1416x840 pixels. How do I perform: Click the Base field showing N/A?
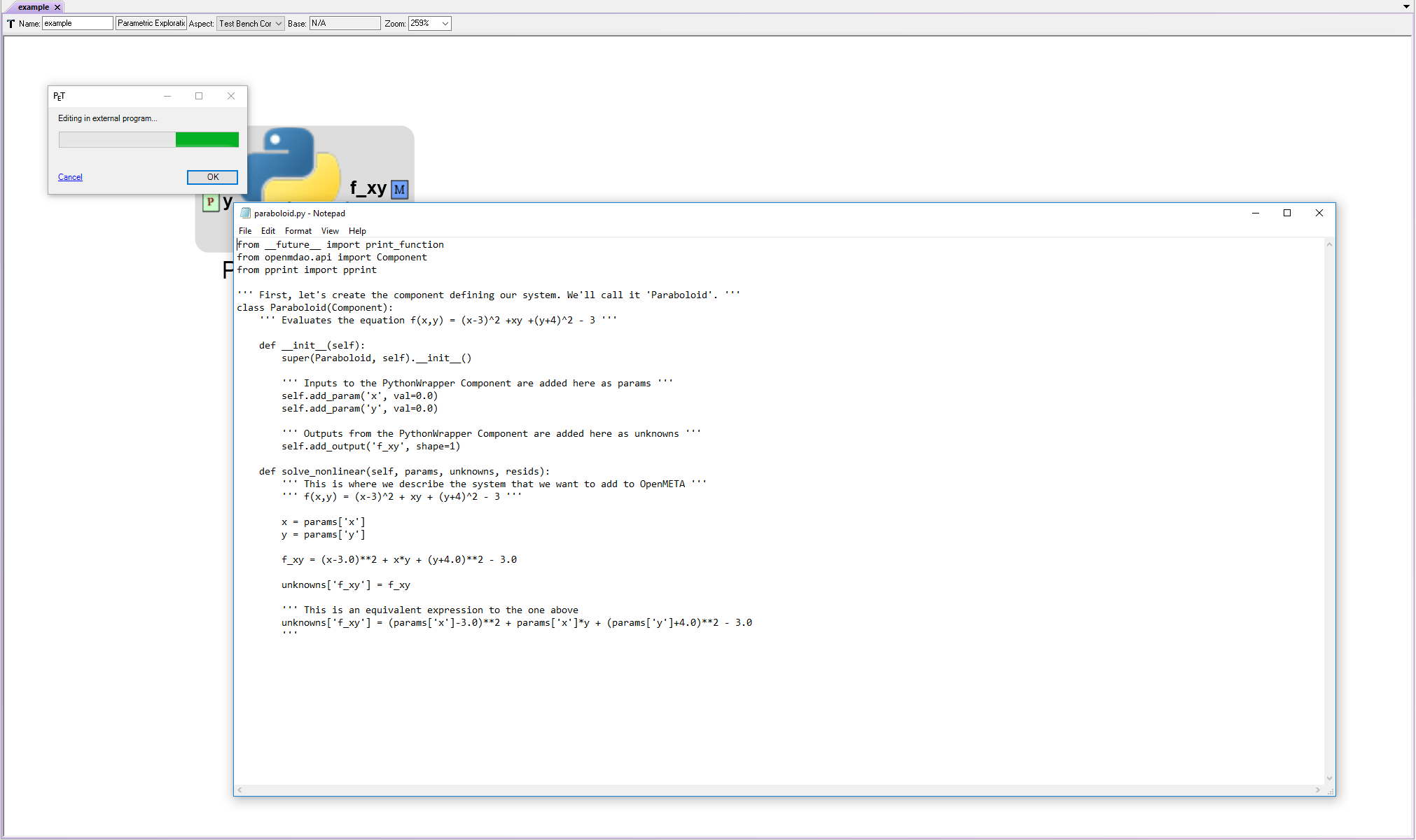345,23
